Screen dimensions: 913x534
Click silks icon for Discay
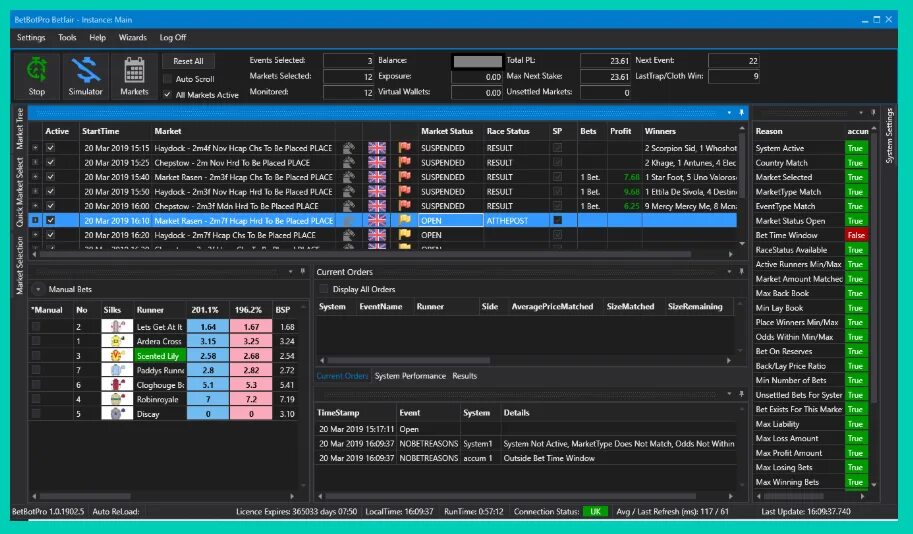[x=116, y=414]
